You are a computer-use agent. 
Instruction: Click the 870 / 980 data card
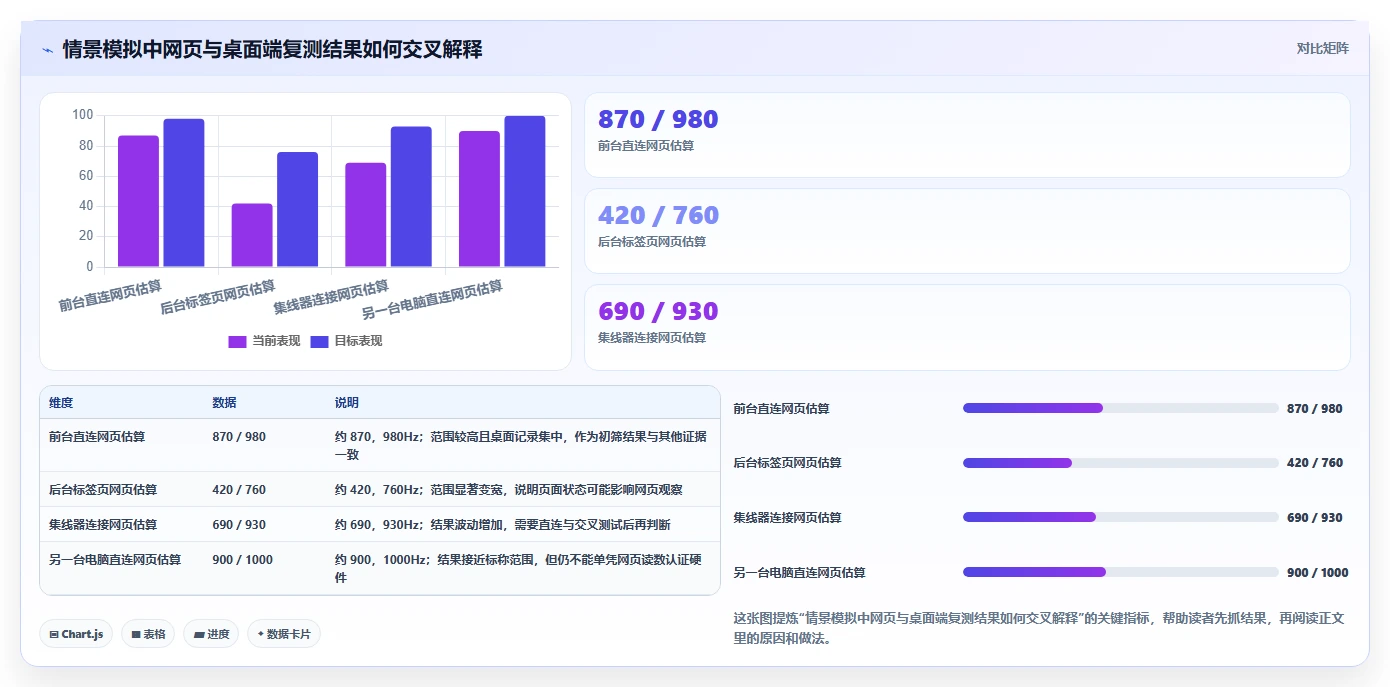[x=967, y=135]
